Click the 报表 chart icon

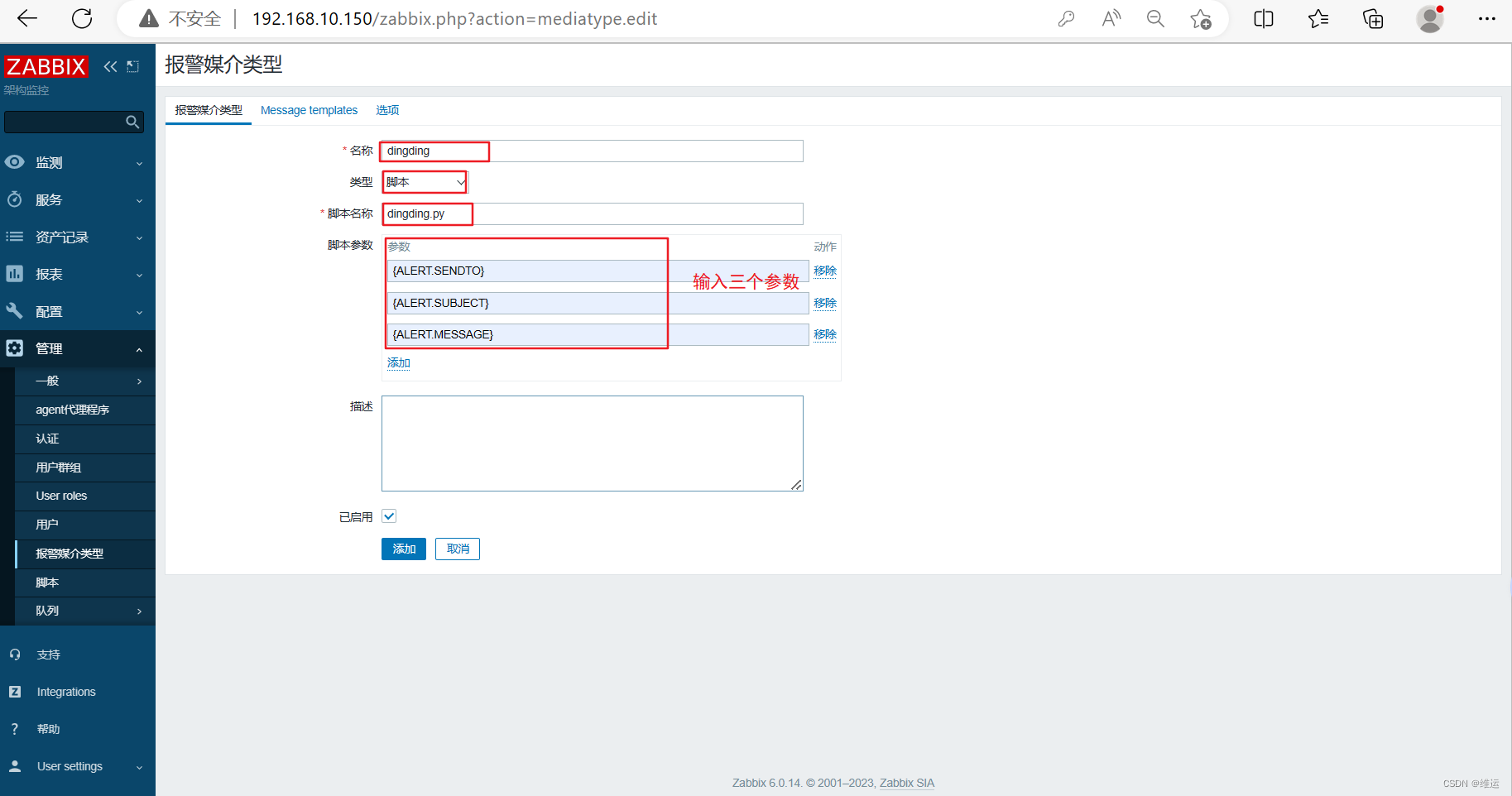point(15,274)
